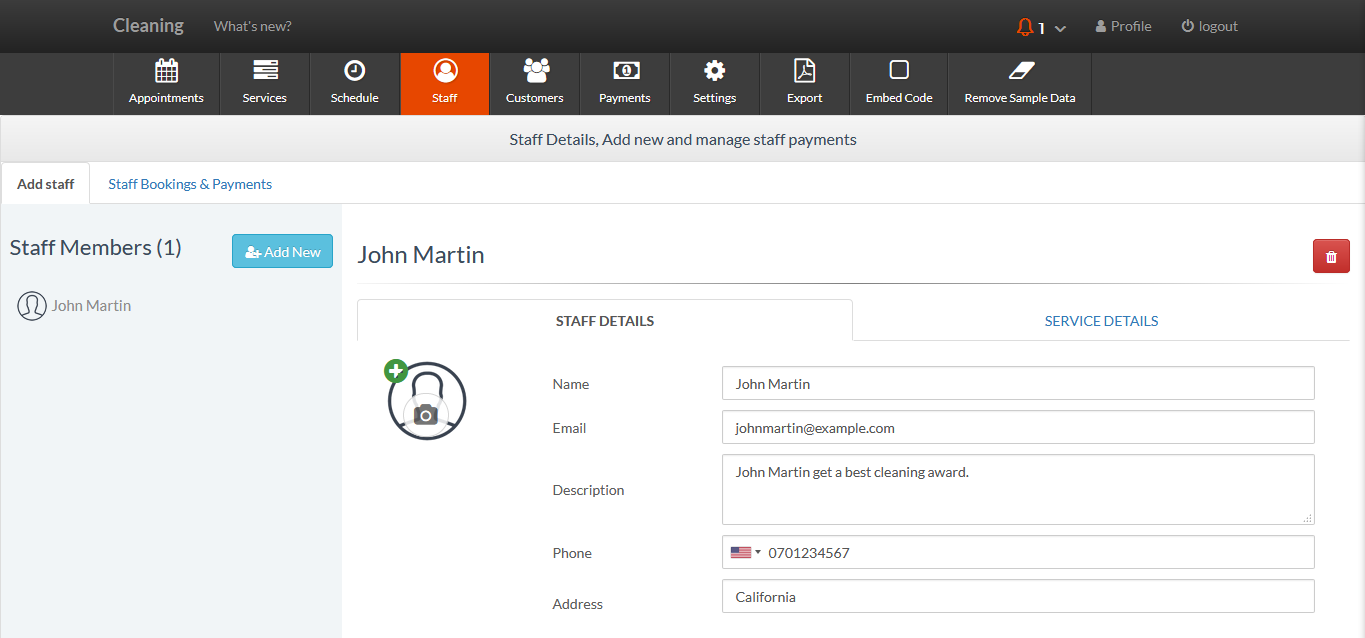
Task: Open the Settings gear section
Action: 715,84
